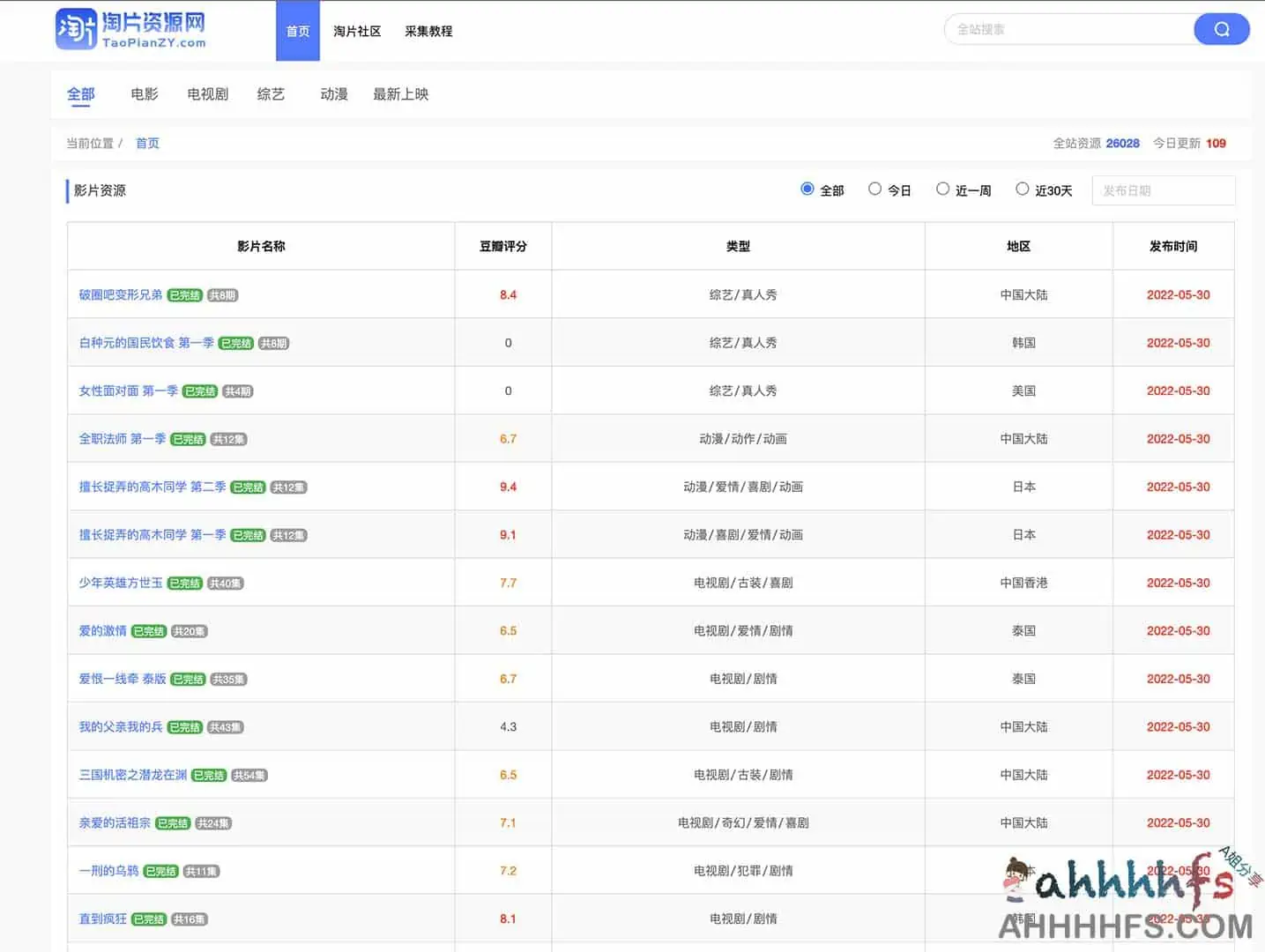The width and height of the screenshot is (1265, 952).
Task: Switch to the 电影 category tab
Action: point(143,94)
